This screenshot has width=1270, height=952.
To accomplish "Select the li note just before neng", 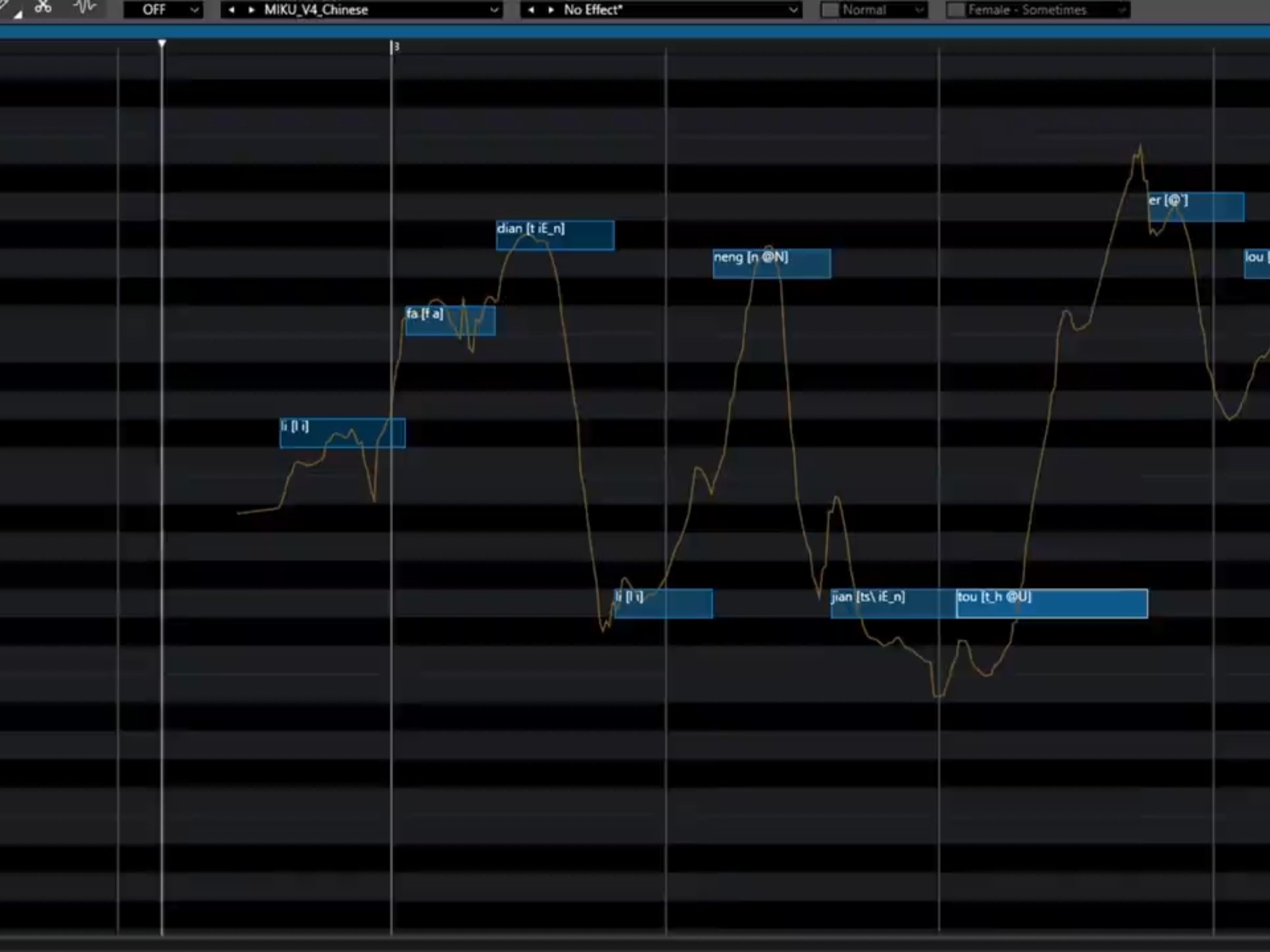I will coord(663,604).
